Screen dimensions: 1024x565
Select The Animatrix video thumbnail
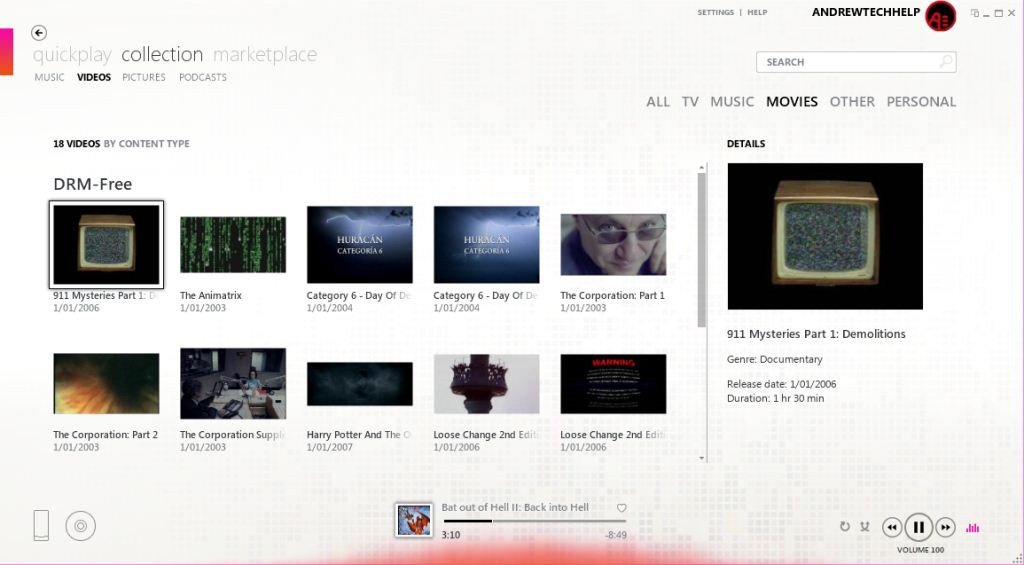pos(233,245)
